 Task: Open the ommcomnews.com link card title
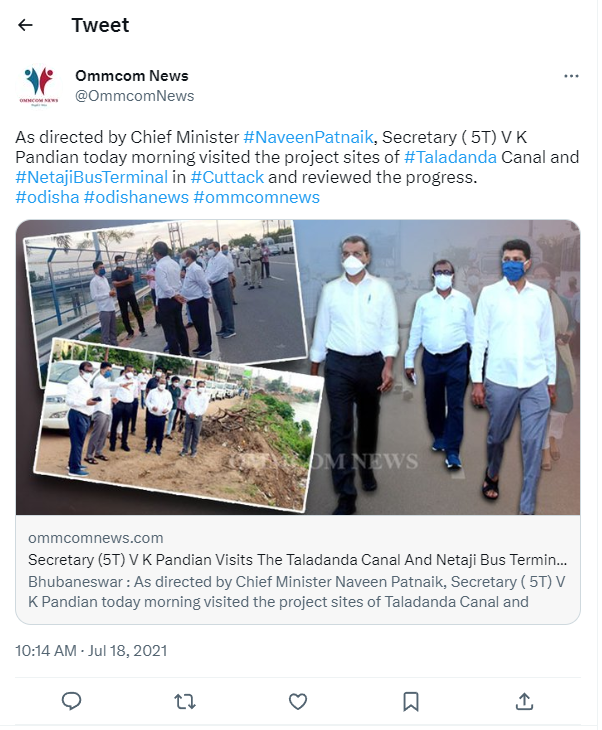[x=298, y=559]
